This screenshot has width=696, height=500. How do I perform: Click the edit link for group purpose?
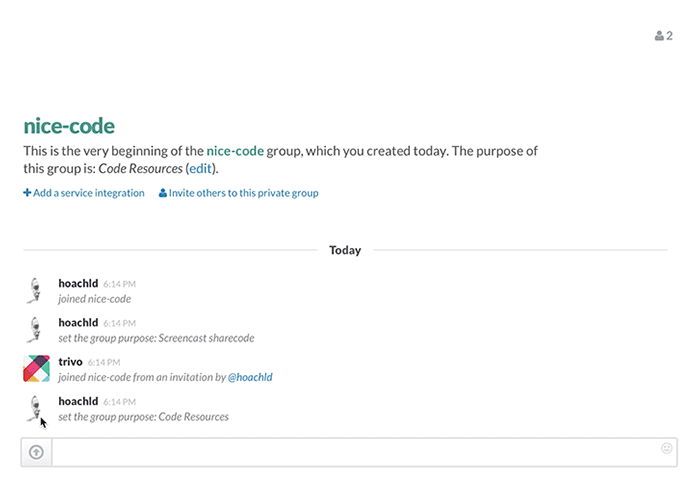(x=200, y=169)
